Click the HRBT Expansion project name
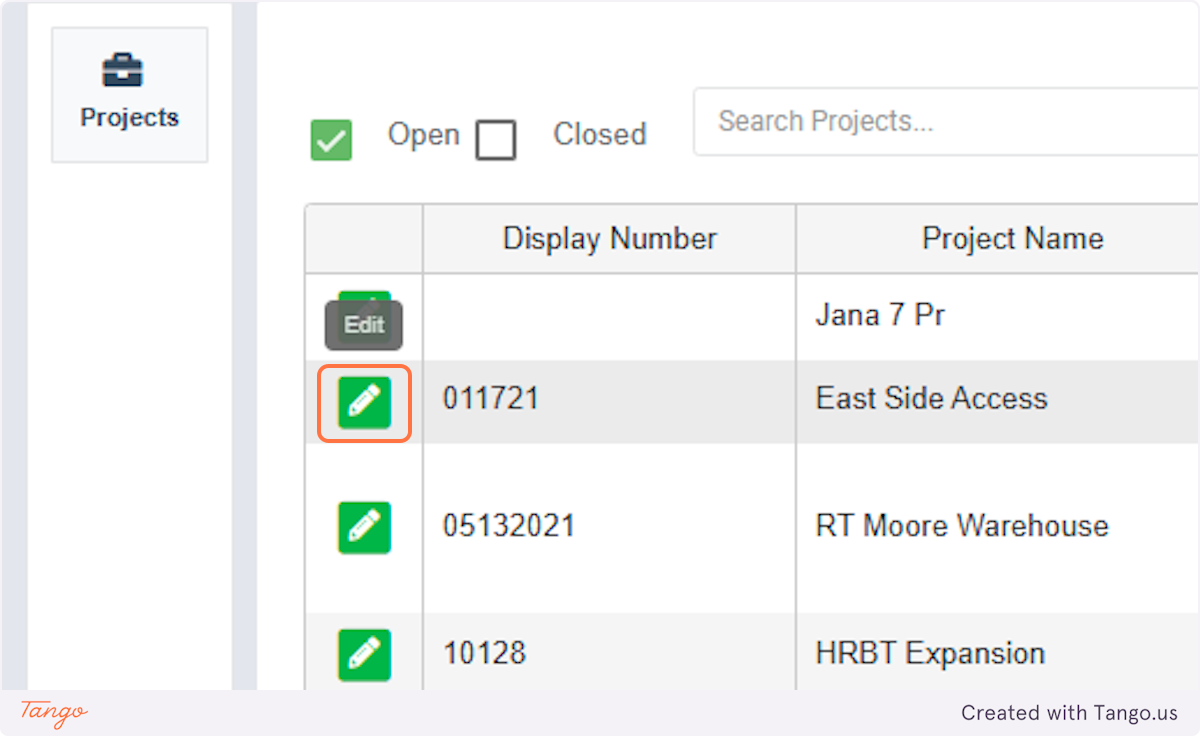The image size is (1200, 736). point(930,654)
